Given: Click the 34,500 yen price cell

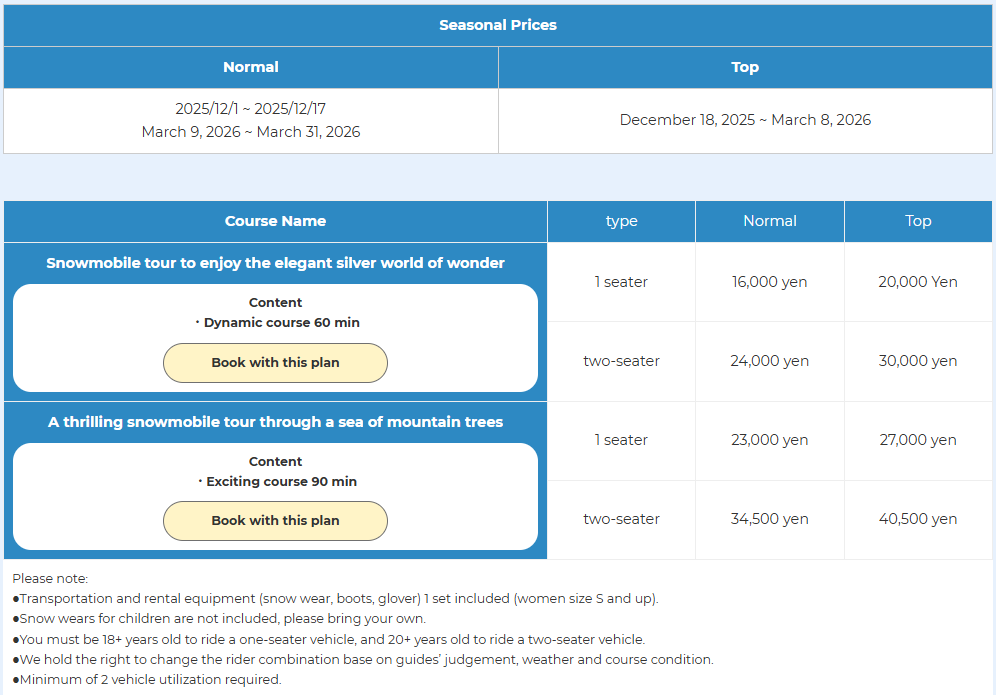Looking at the screenshot, I should [x=769, y=519].
